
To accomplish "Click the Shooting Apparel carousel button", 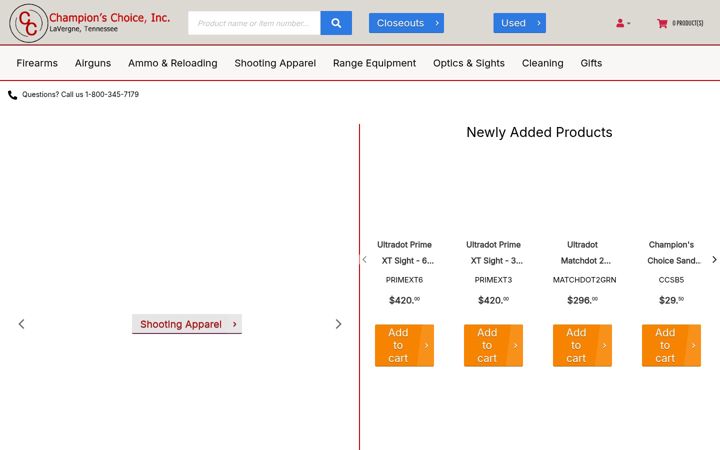I will (187, 324).
